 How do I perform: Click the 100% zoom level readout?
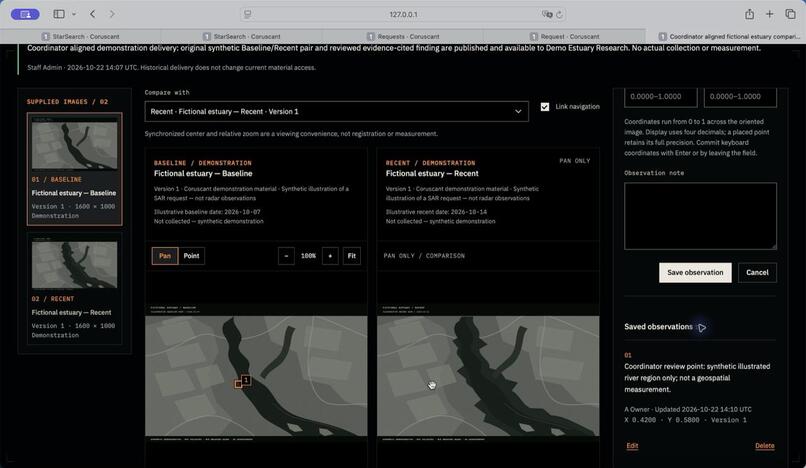tap(308, 256)
